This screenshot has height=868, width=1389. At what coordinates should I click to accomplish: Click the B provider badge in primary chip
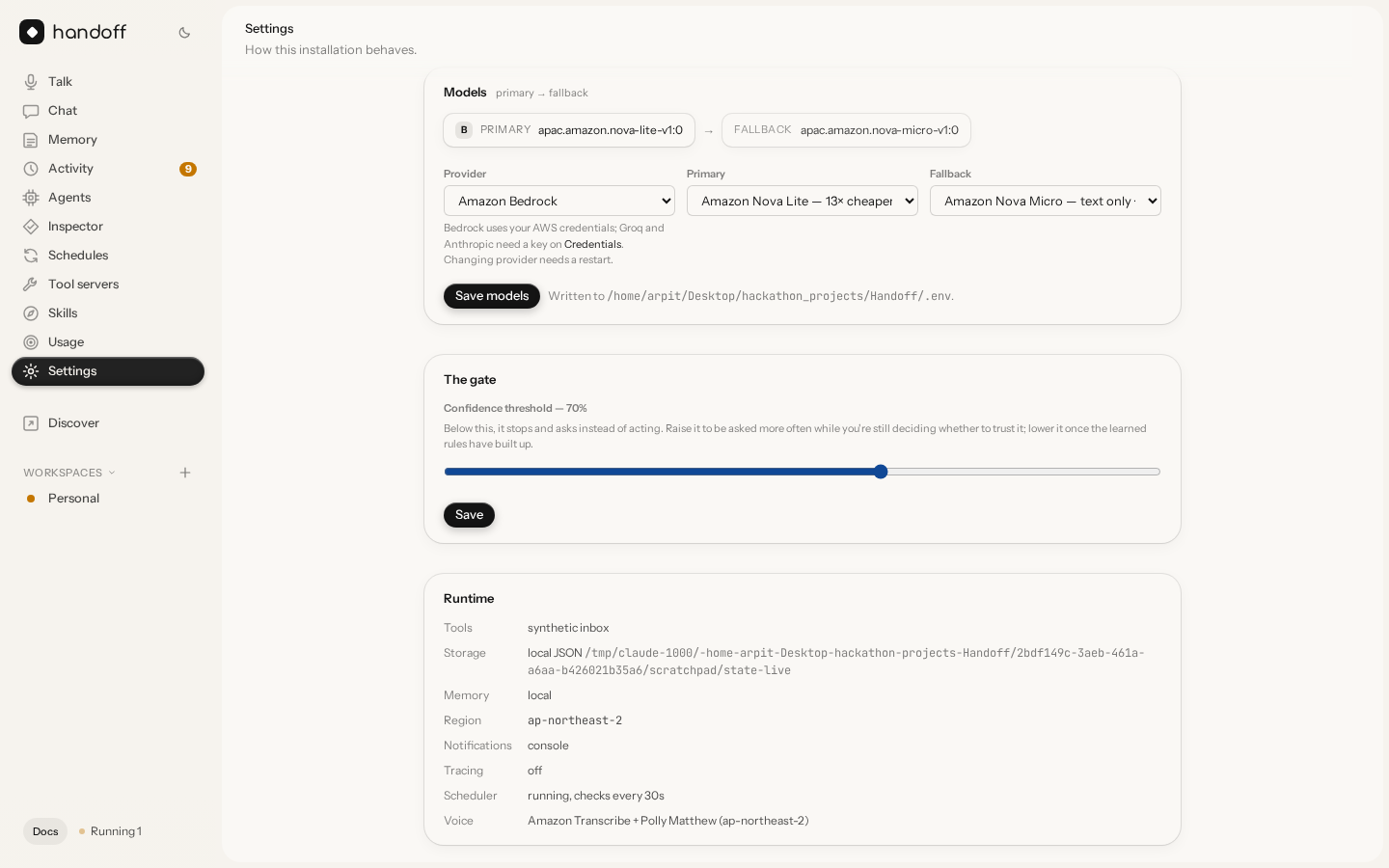464,130
